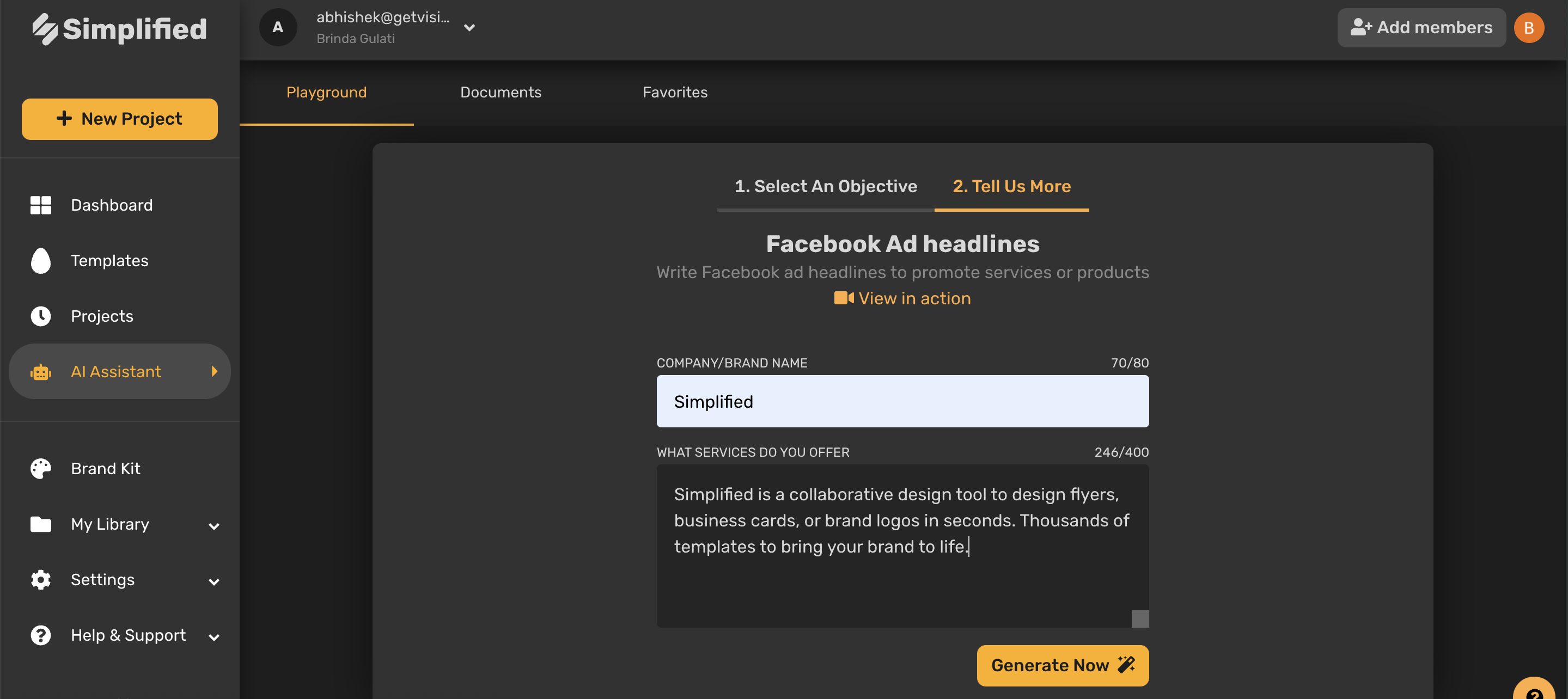Expand the Help & Support chevron
This screenshot has width=1568, height=699.
click(213, 637)
